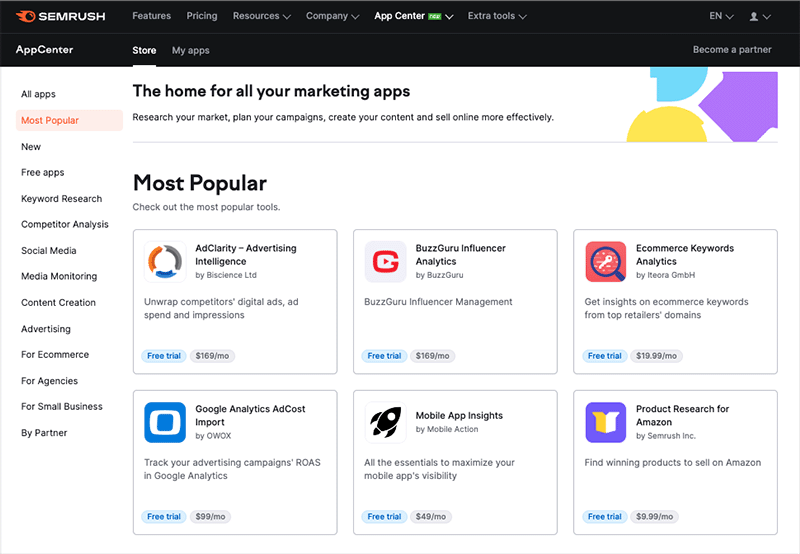
Task: Expand the Company dropdown
Action: [333, 16]
